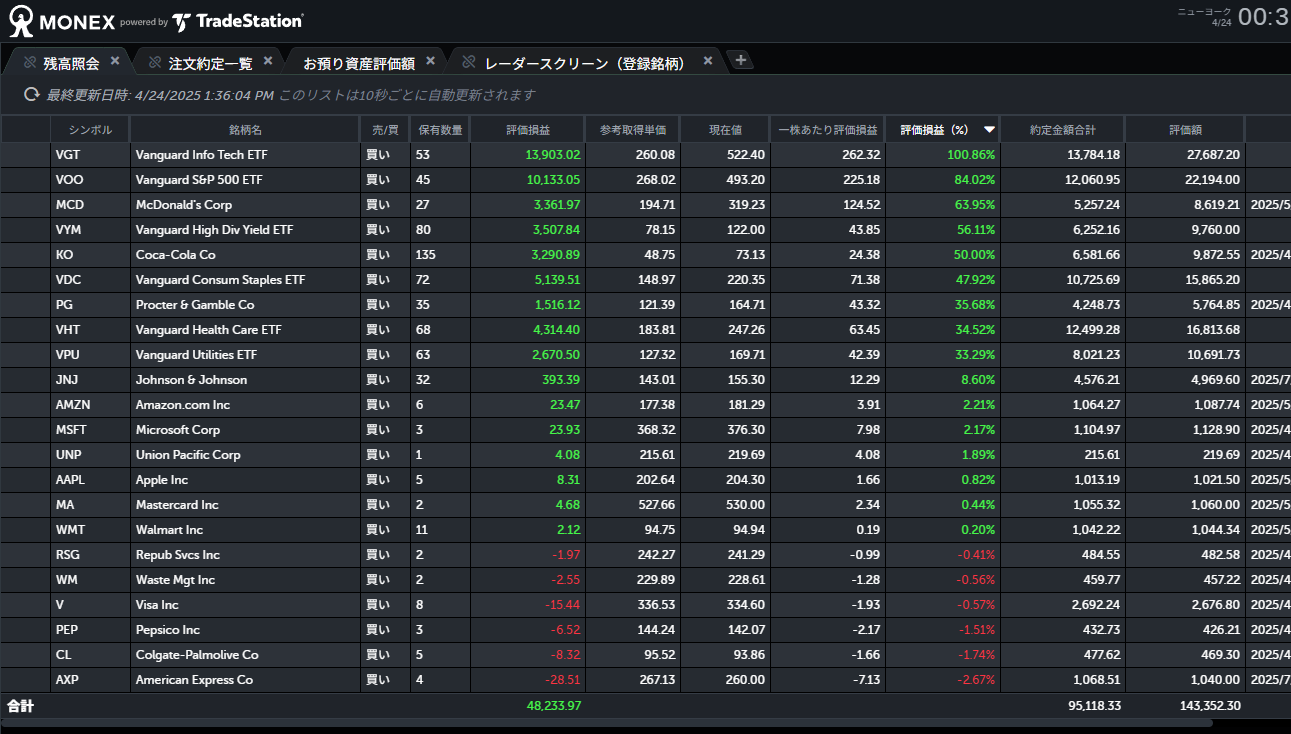
Task: Open the 注文約定一覧 tab
Action: (x=211, y=63)
